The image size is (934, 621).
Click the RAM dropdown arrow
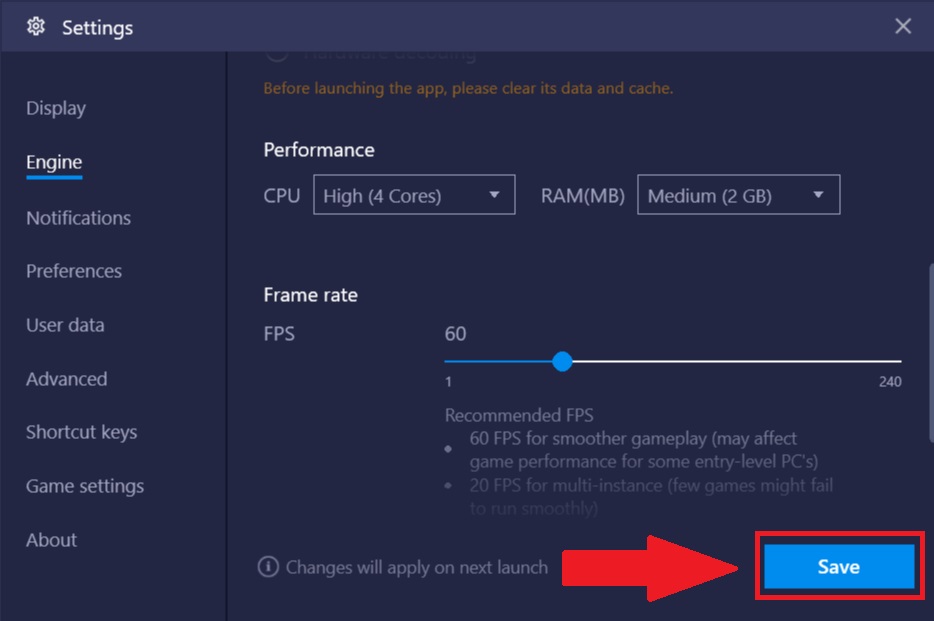[818, 195]
